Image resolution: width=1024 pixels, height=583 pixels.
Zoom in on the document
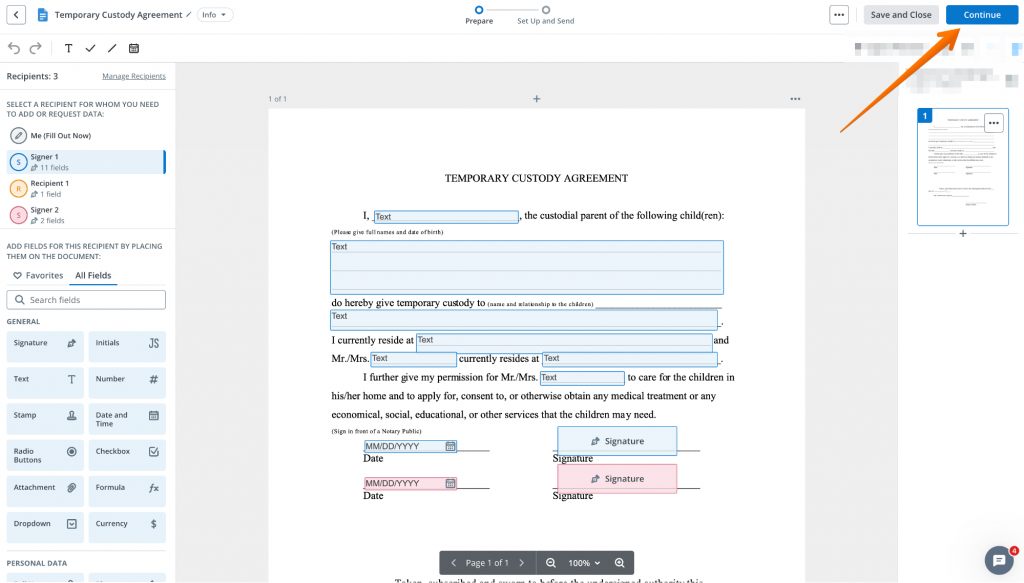click(x=619, y=563)
